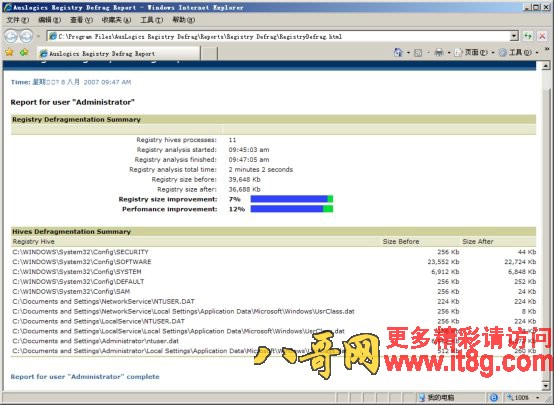Expand the address bar history dropdown

pos(514,36)
